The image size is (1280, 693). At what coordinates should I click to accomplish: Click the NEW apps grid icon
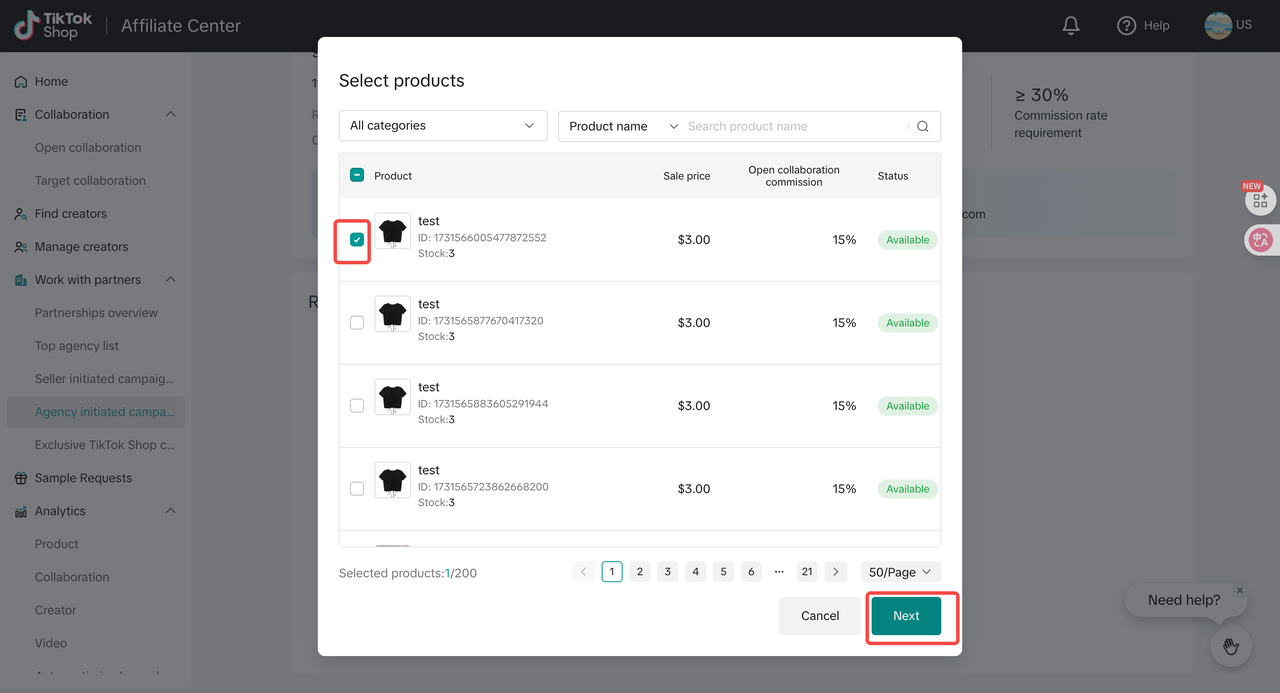pos(1259,201)
